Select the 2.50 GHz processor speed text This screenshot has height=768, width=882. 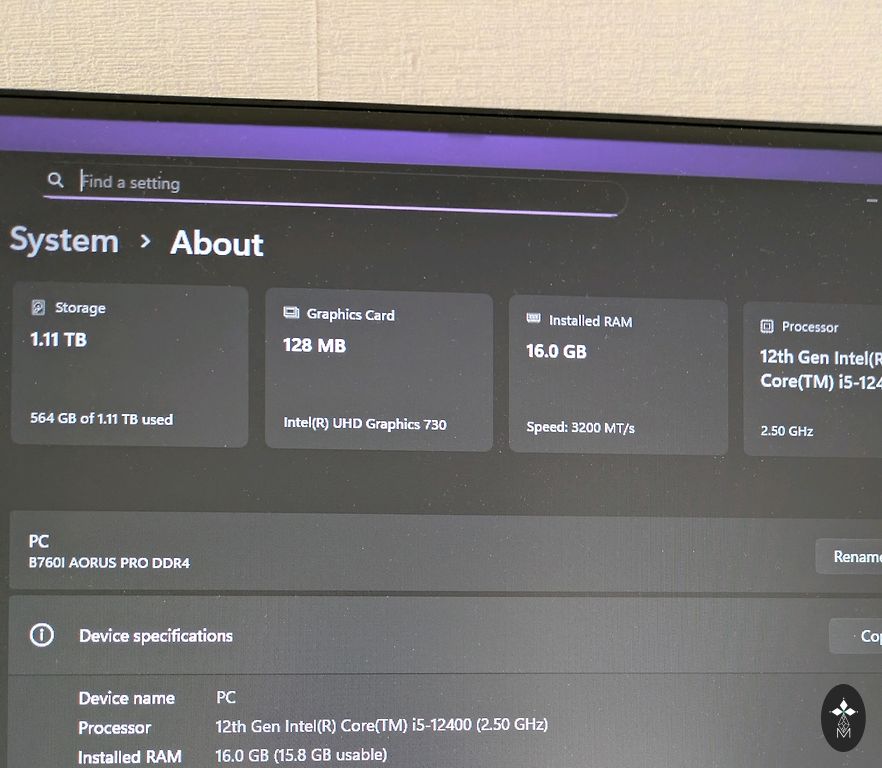coord(786,431)
